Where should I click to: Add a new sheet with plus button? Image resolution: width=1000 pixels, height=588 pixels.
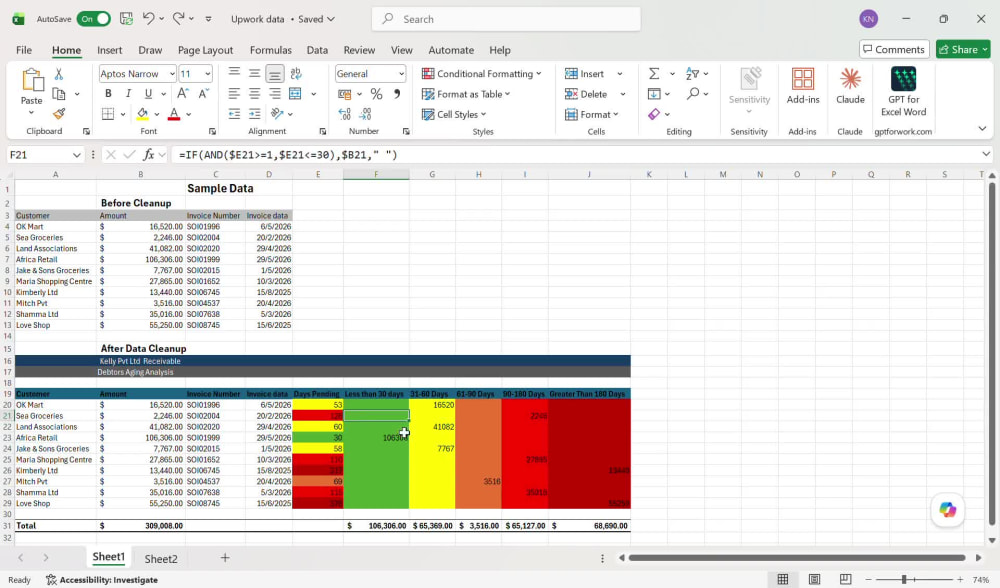pyautogui.click(x=224, y=558)
